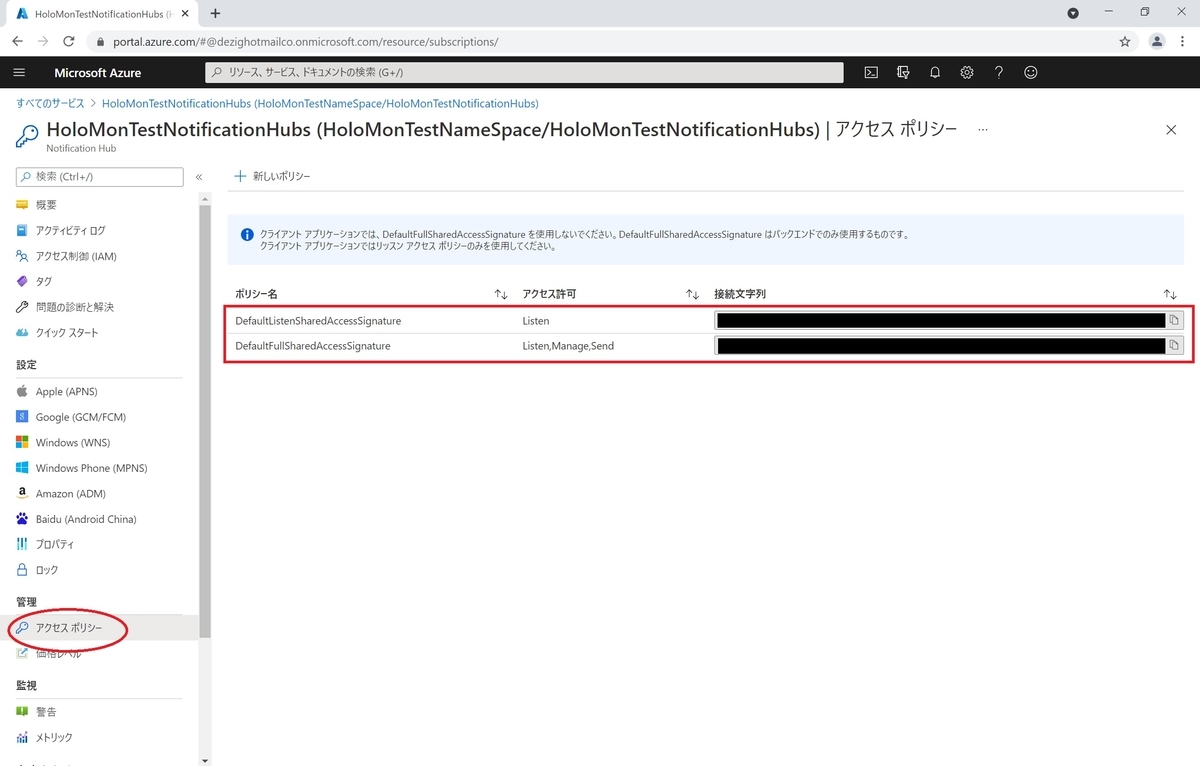Select the access policy (アクセス ポリシー) item
The width and height of the screenshot is (1200, 766).
coord(99,628)
